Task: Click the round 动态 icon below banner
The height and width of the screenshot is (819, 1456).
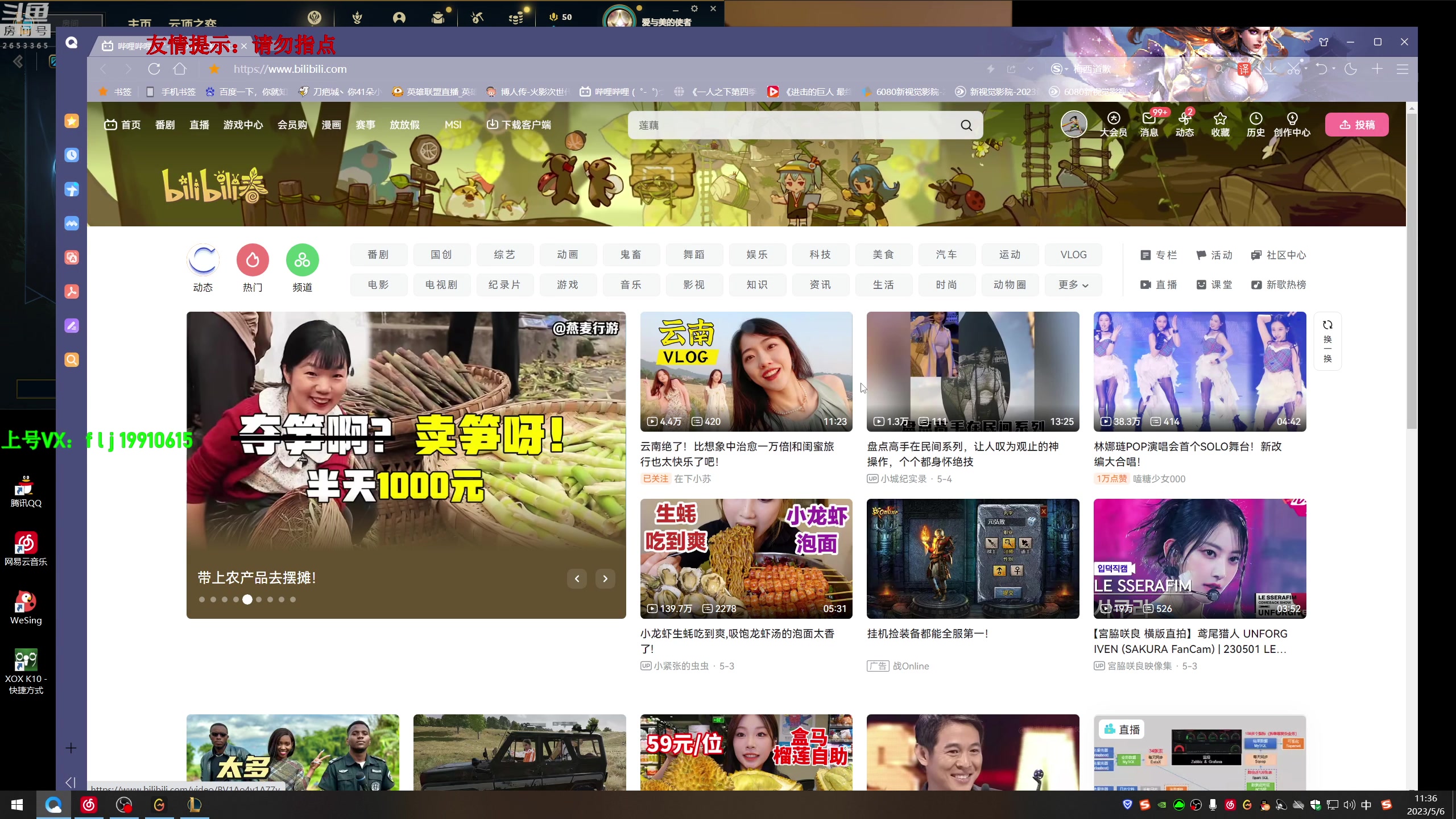Action: point(203,260)
